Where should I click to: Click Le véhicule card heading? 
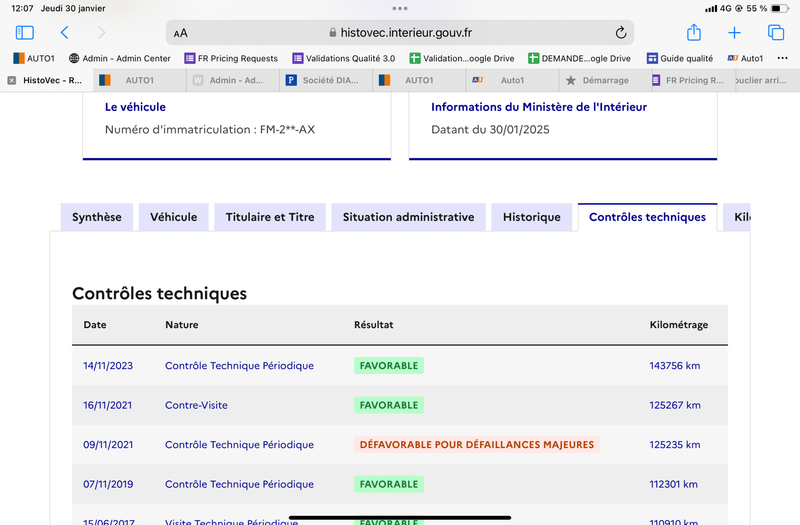135,107
